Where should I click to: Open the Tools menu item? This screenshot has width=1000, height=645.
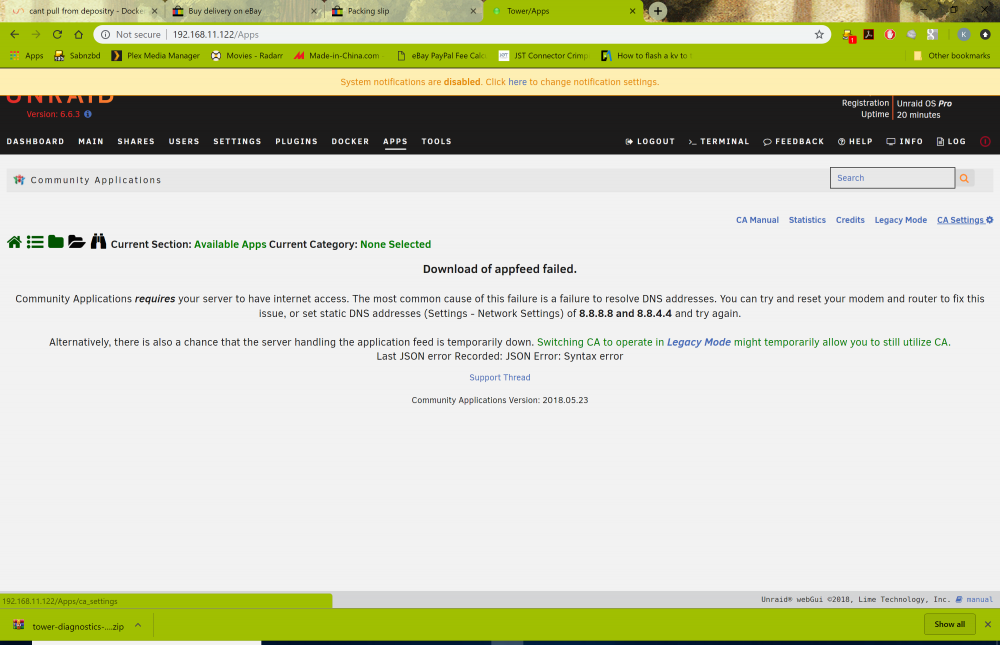(x=436, y=142)
